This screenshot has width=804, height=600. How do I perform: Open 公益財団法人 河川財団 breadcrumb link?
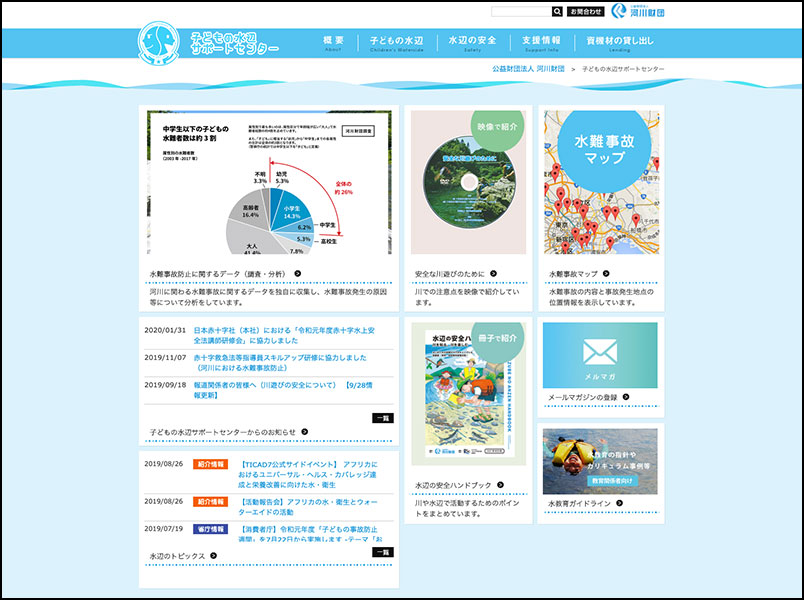(x=528, y=68)
